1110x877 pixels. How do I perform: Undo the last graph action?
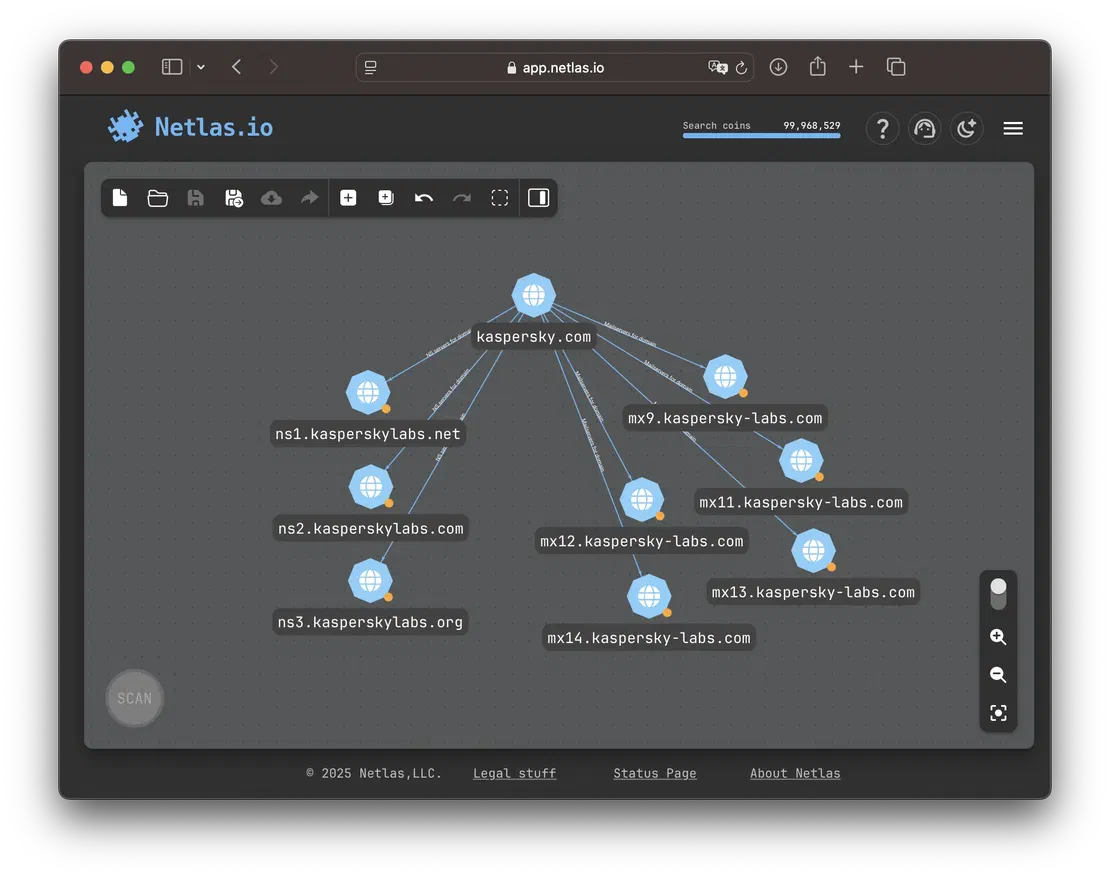423,198
